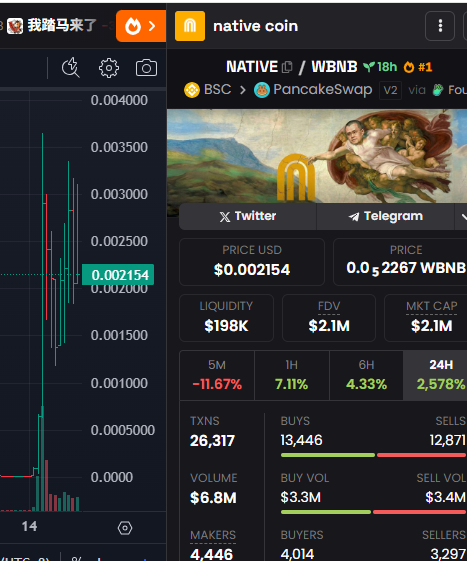Click the native coin yellow logo
The width and height of the screenshot is (467, 561).
click(190, 26)
